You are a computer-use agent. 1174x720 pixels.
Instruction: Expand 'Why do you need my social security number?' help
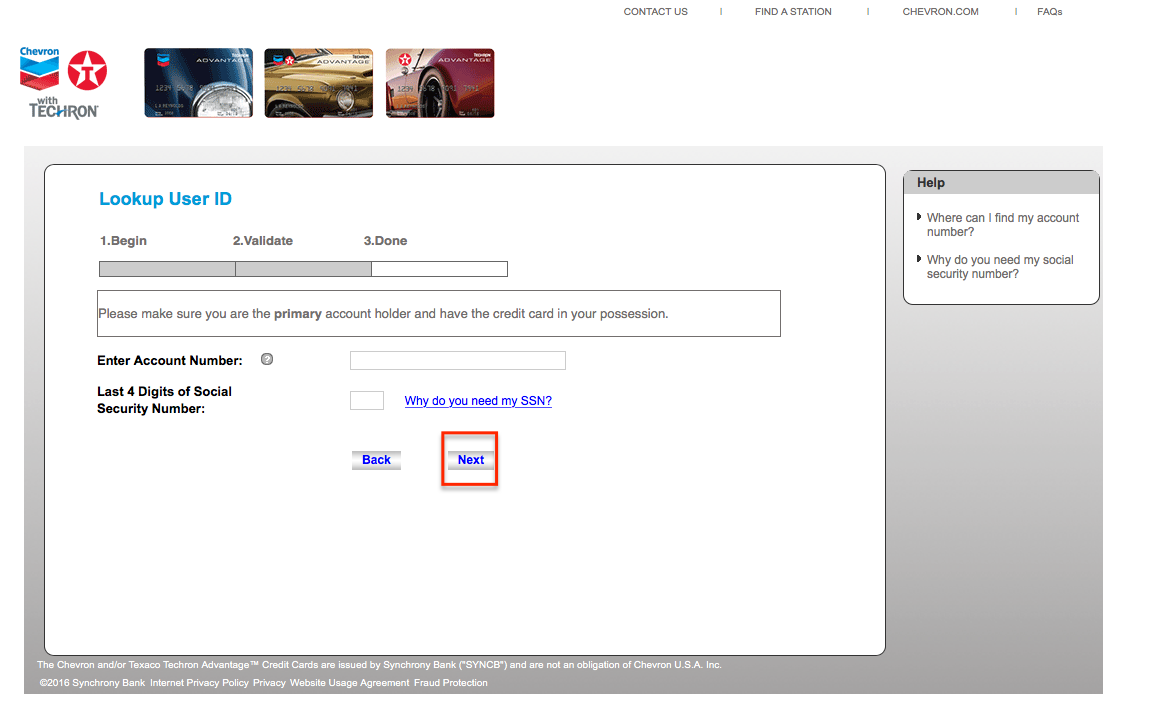point(999,267)
